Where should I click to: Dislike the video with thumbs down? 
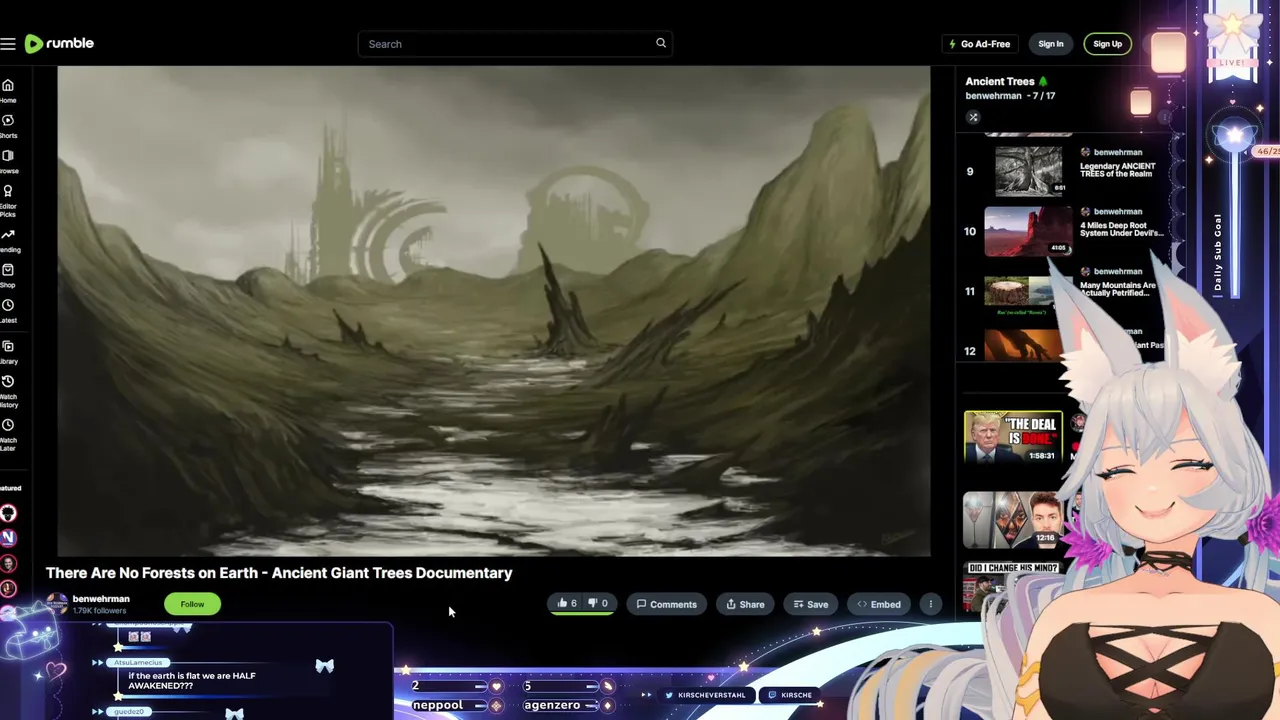598,603
